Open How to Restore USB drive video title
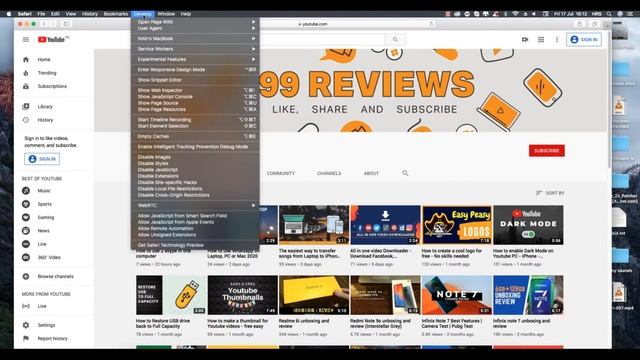 pos(163,323)
